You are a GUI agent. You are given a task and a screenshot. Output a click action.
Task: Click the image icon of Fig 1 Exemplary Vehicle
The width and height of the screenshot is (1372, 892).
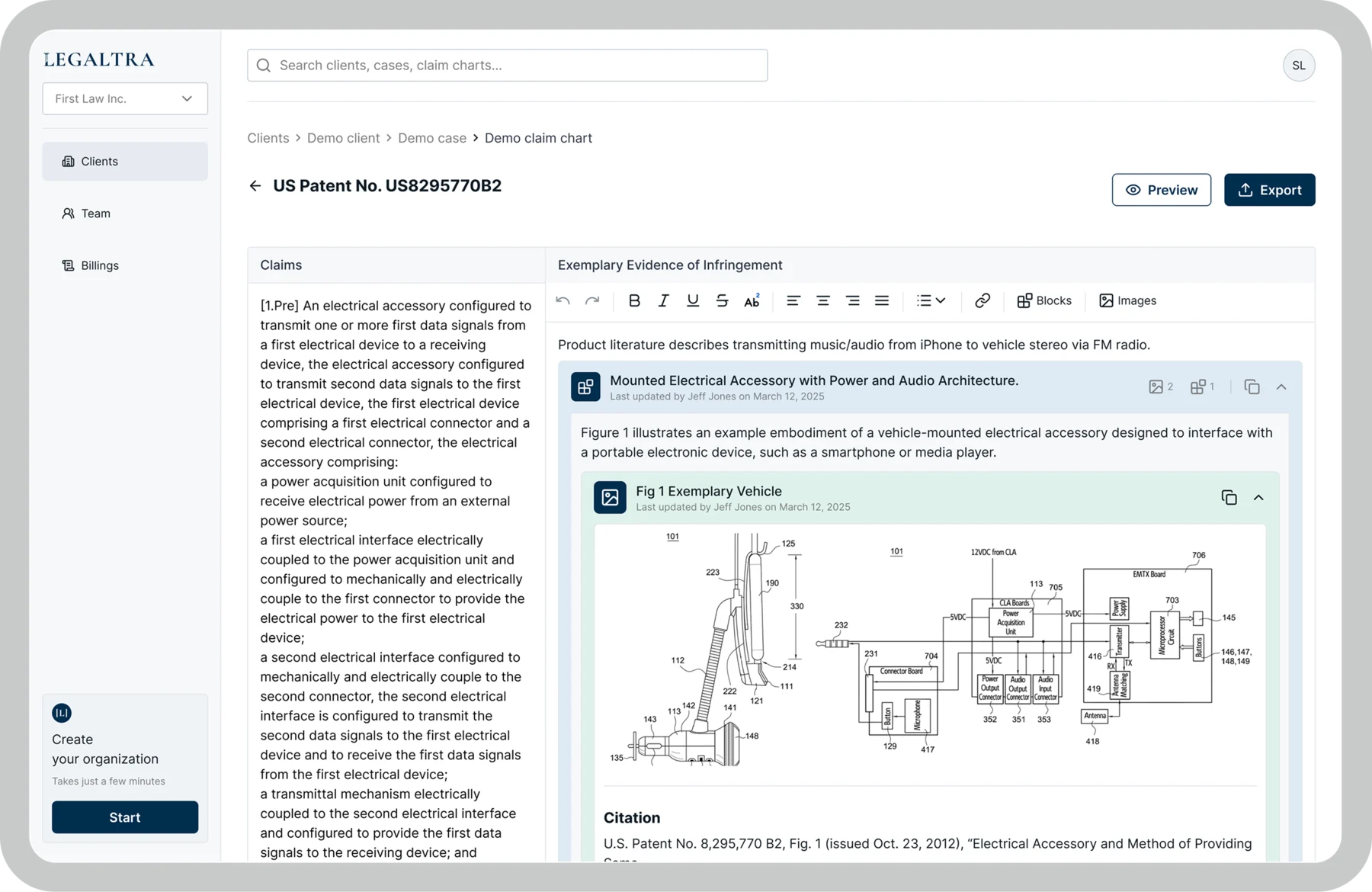click(x=610, y=498)
